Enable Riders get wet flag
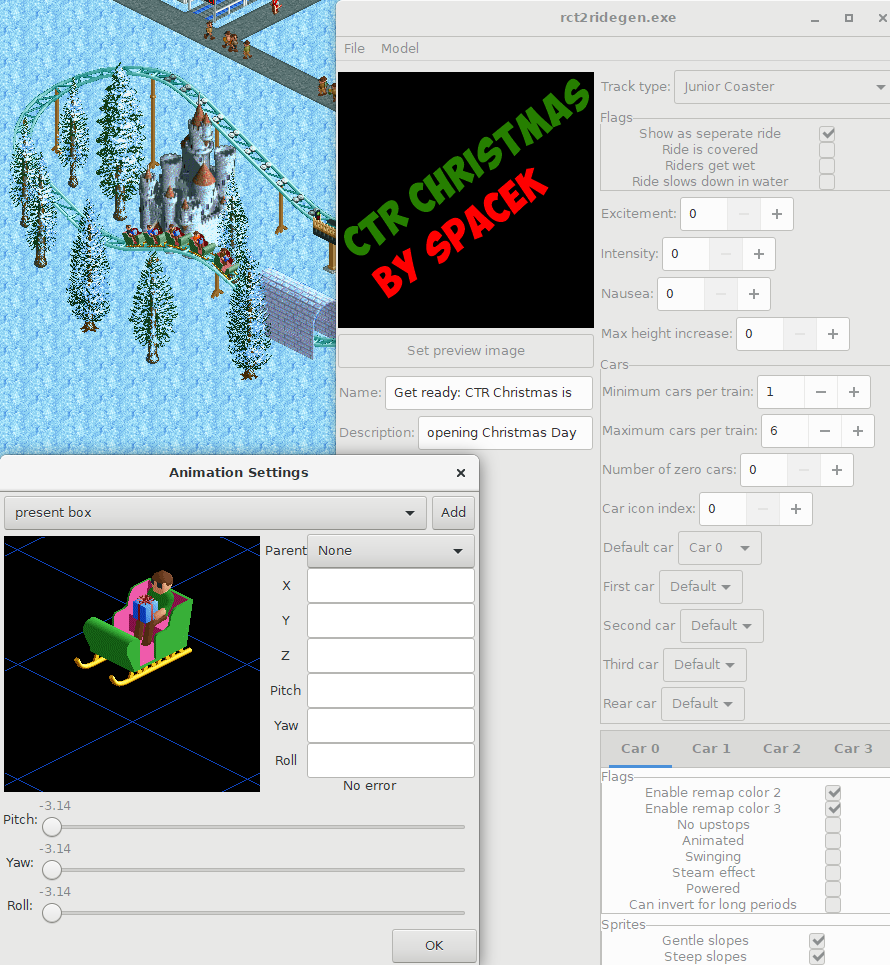This screenshot has height=965, width=890. [x=827, y=166]
